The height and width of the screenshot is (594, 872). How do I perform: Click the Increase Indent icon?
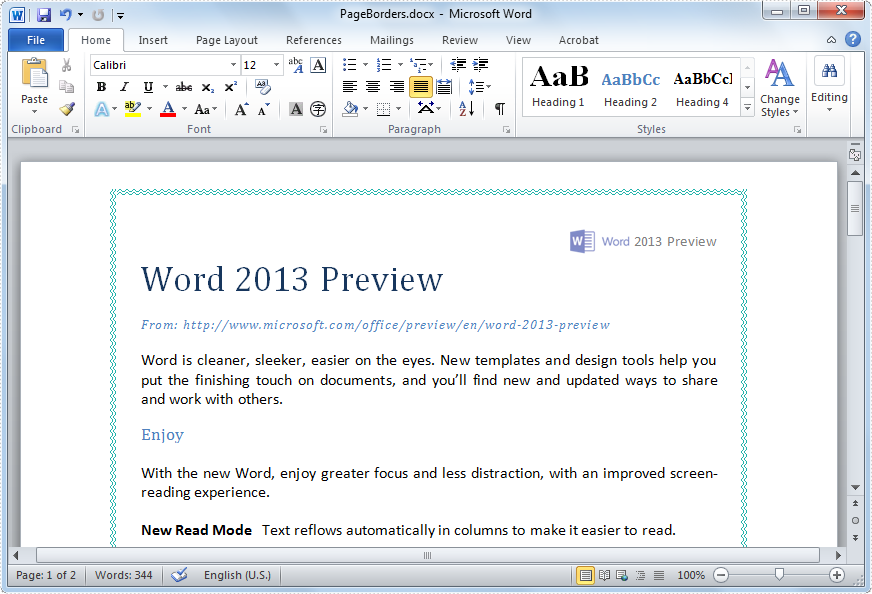(480, 65)
